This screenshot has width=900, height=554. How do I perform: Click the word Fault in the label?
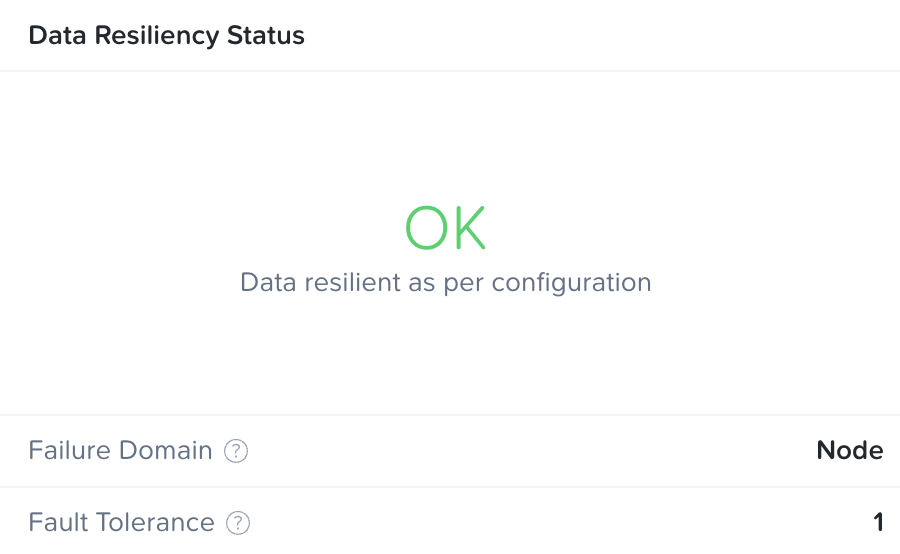click(x=59, y=522)
